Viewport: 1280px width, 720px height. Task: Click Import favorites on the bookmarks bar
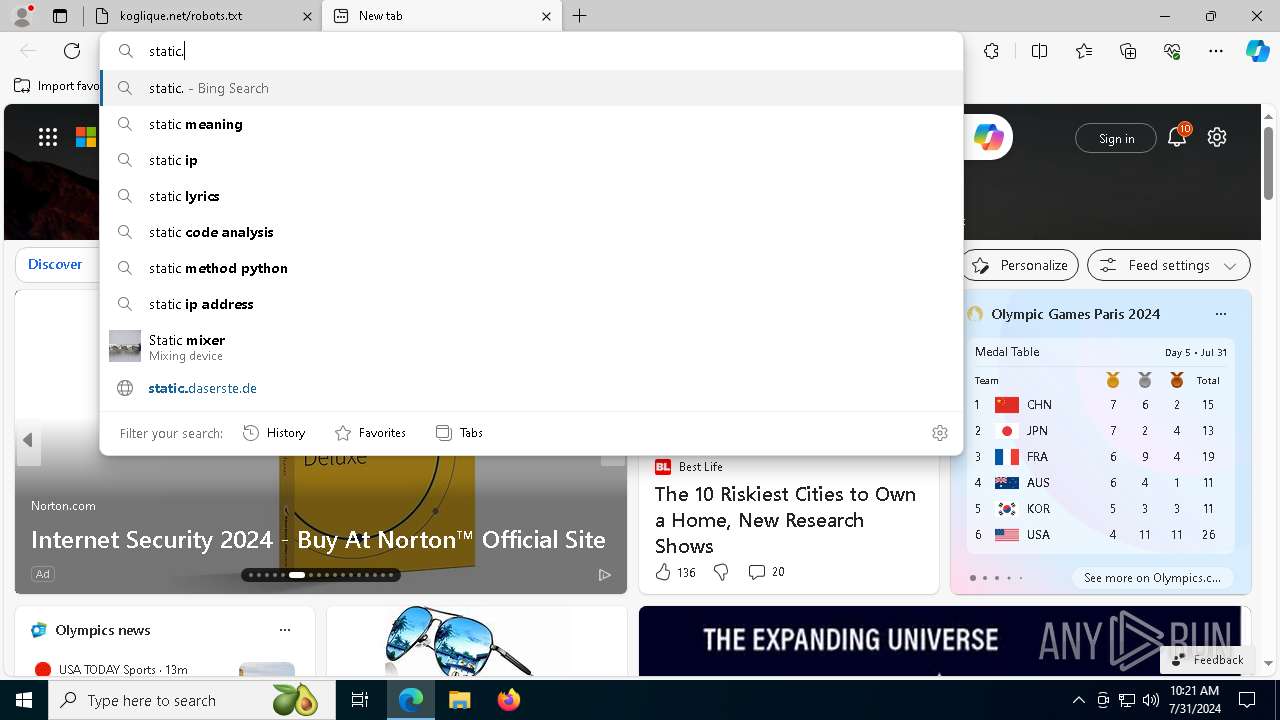[57, 86]
